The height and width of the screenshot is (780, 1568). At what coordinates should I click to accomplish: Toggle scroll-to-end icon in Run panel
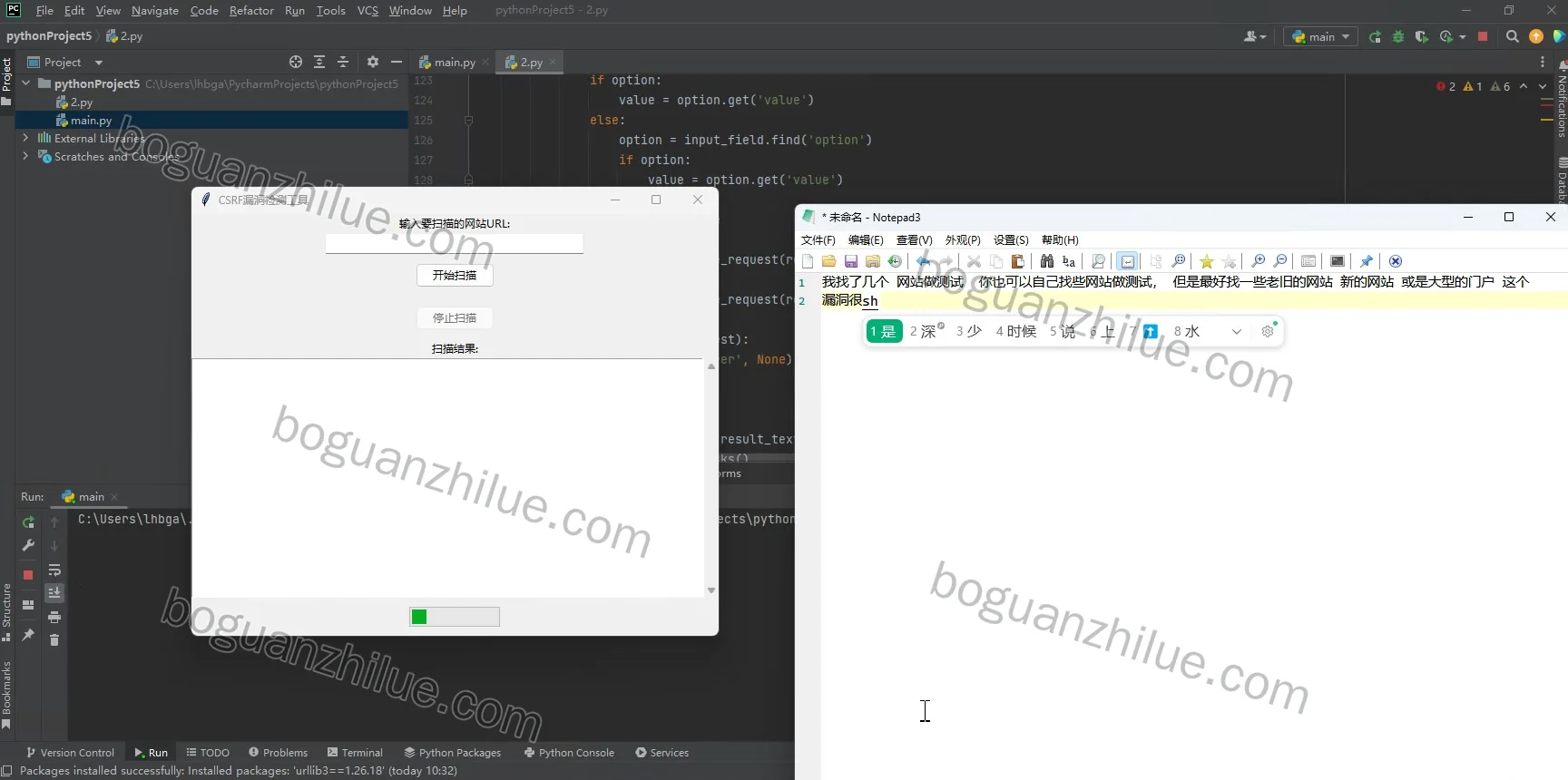[54, 593]
